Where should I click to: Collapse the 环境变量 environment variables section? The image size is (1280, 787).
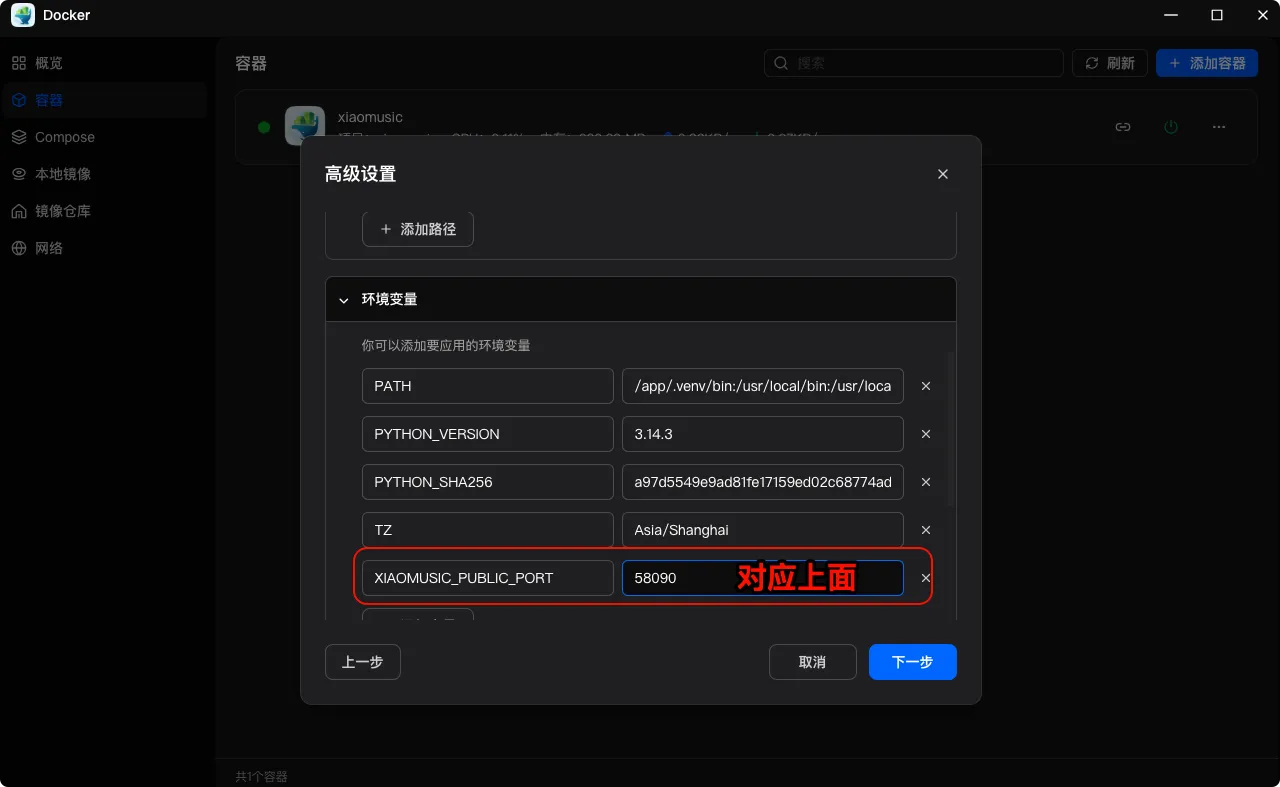click(343, 299)
